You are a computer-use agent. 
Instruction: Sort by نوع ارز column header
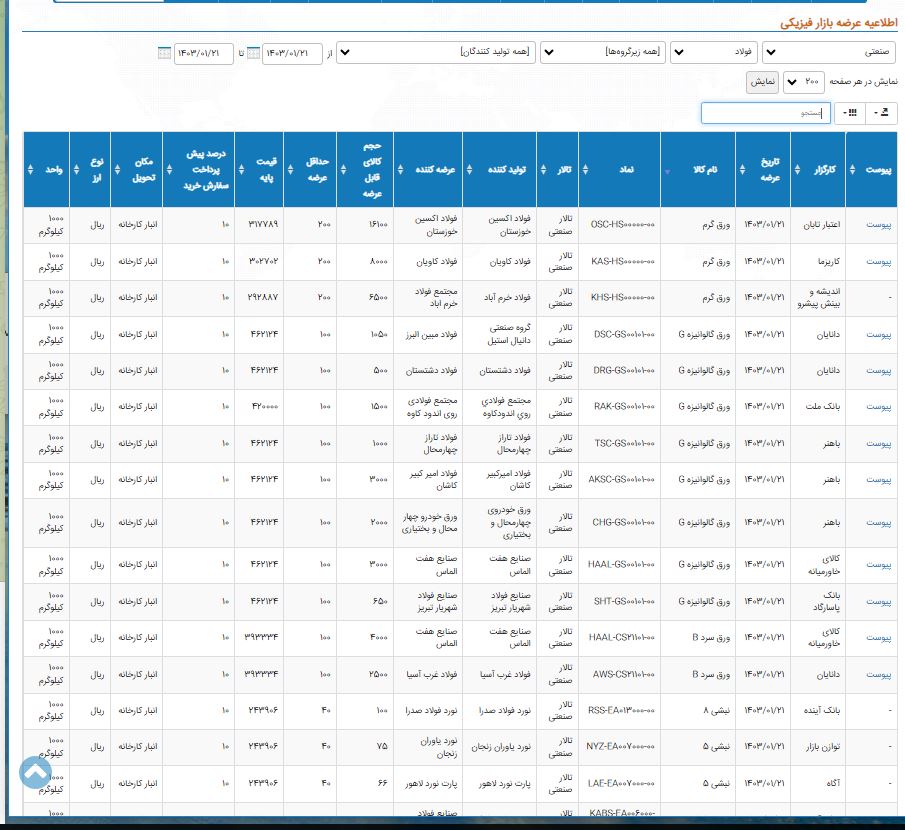[x=90, y=170]
